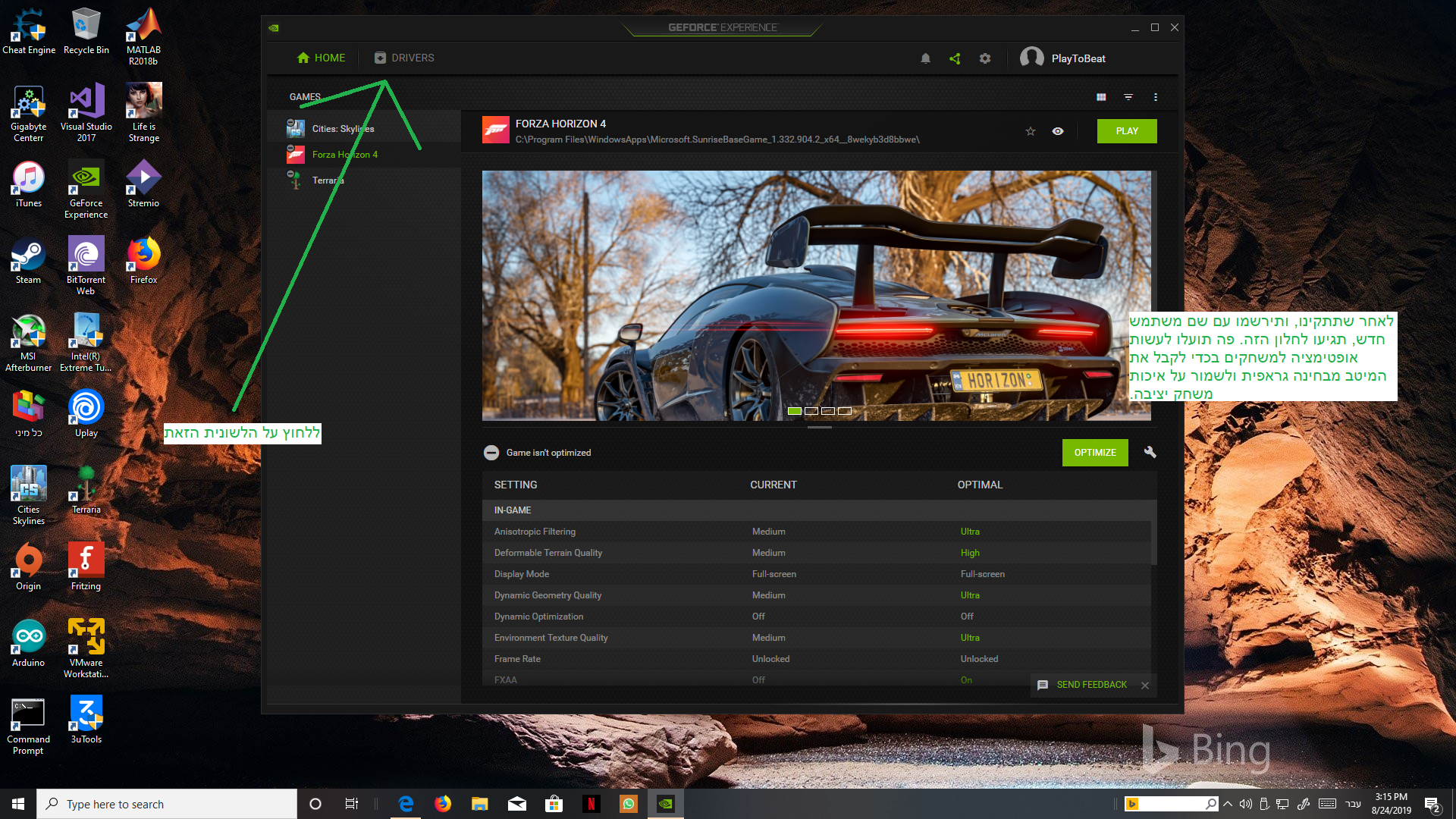Toggle the eye visibility icon for Forza
Screen dimensions: 1456x819
pyautogui.click(x=1057, y=131)
